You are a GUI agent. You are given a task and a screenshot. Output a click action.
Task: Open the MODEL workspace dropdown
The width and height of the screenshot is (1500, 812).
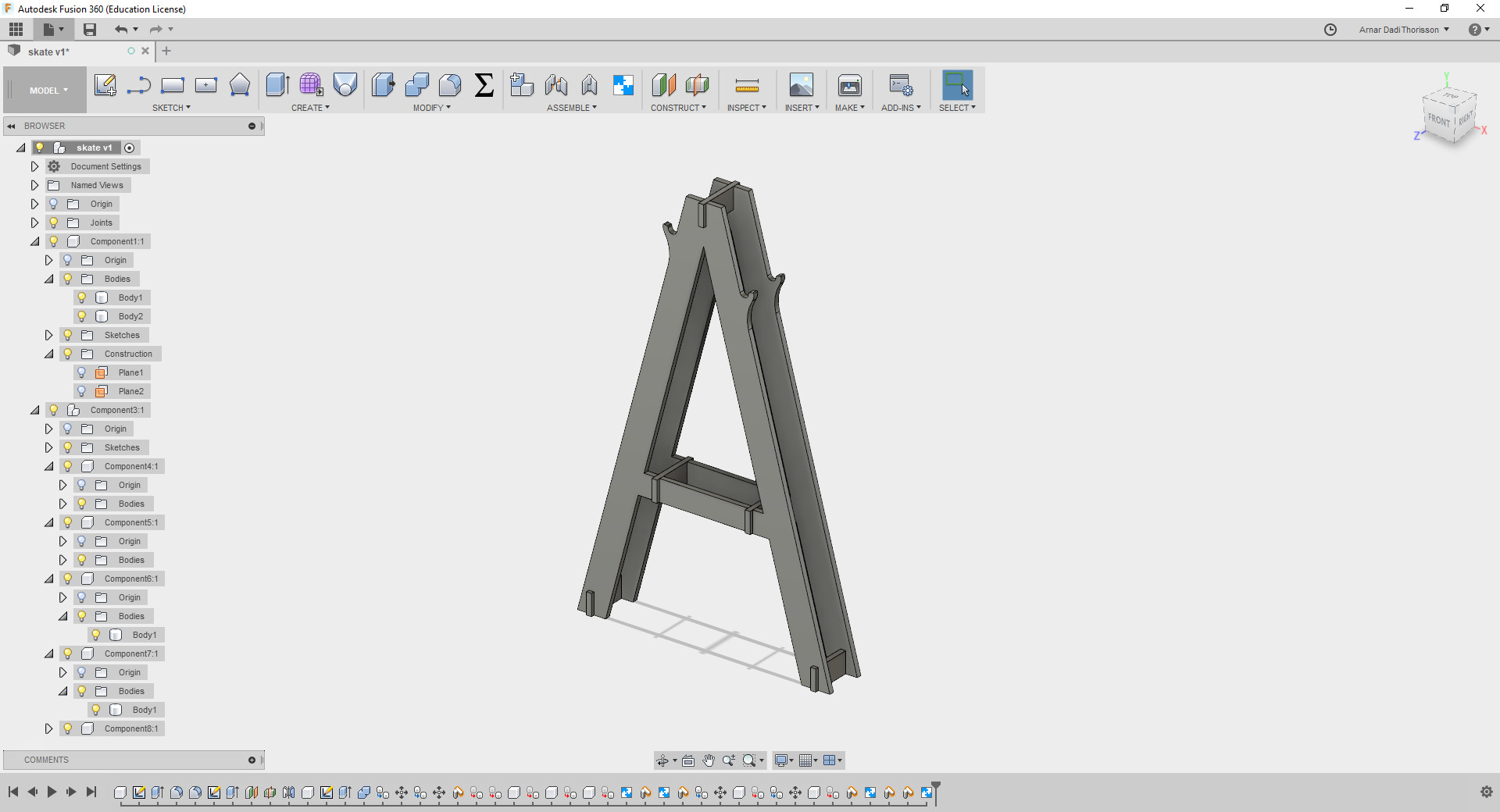coord(48,91)
